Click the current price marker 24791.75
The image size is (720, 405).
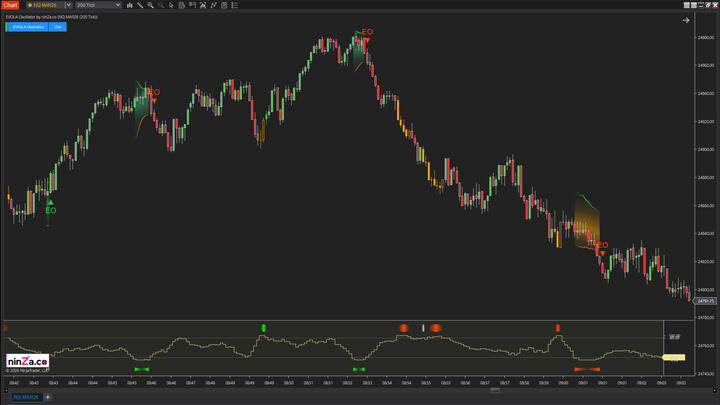click(706, 300)
